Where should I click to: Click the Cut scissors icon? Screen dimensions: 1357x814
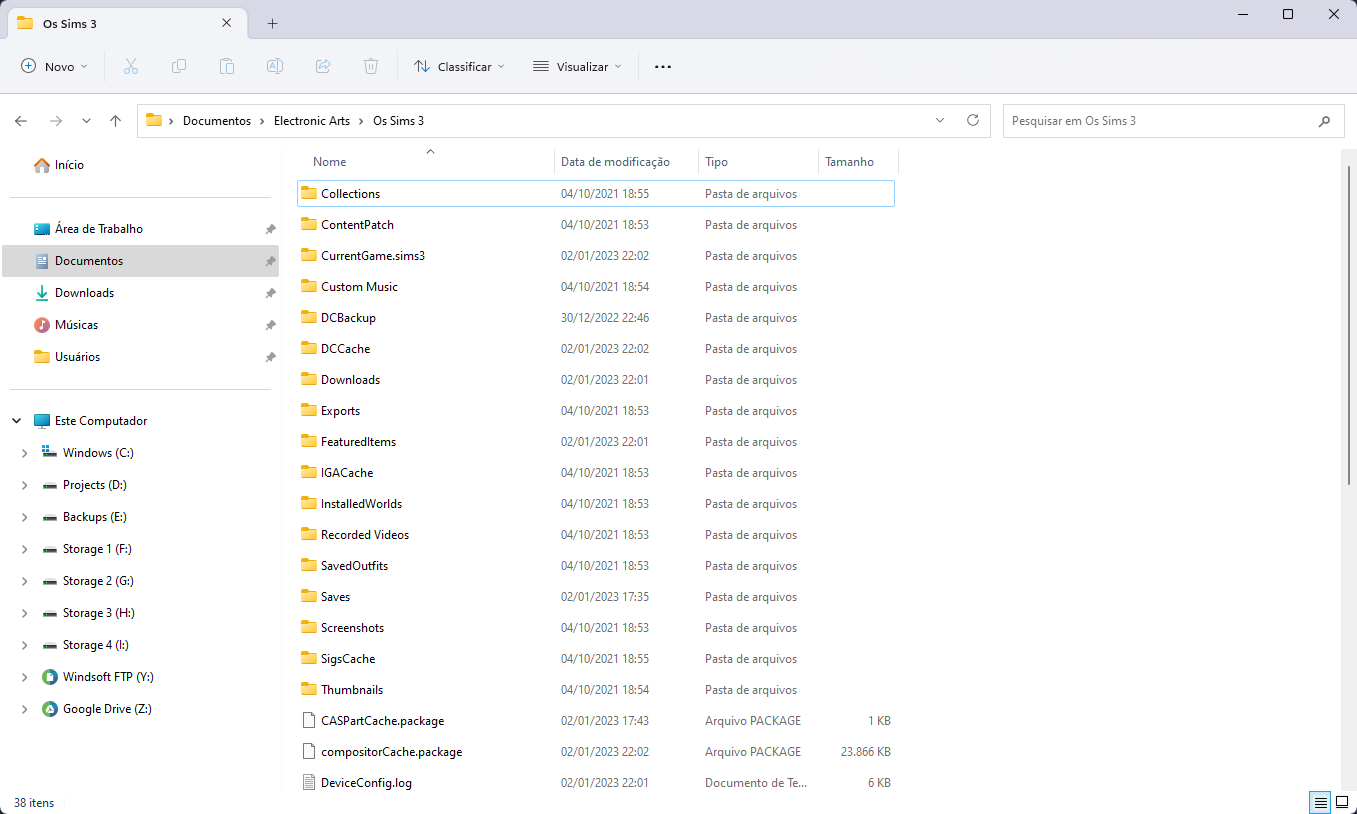[x=130, y=66]
